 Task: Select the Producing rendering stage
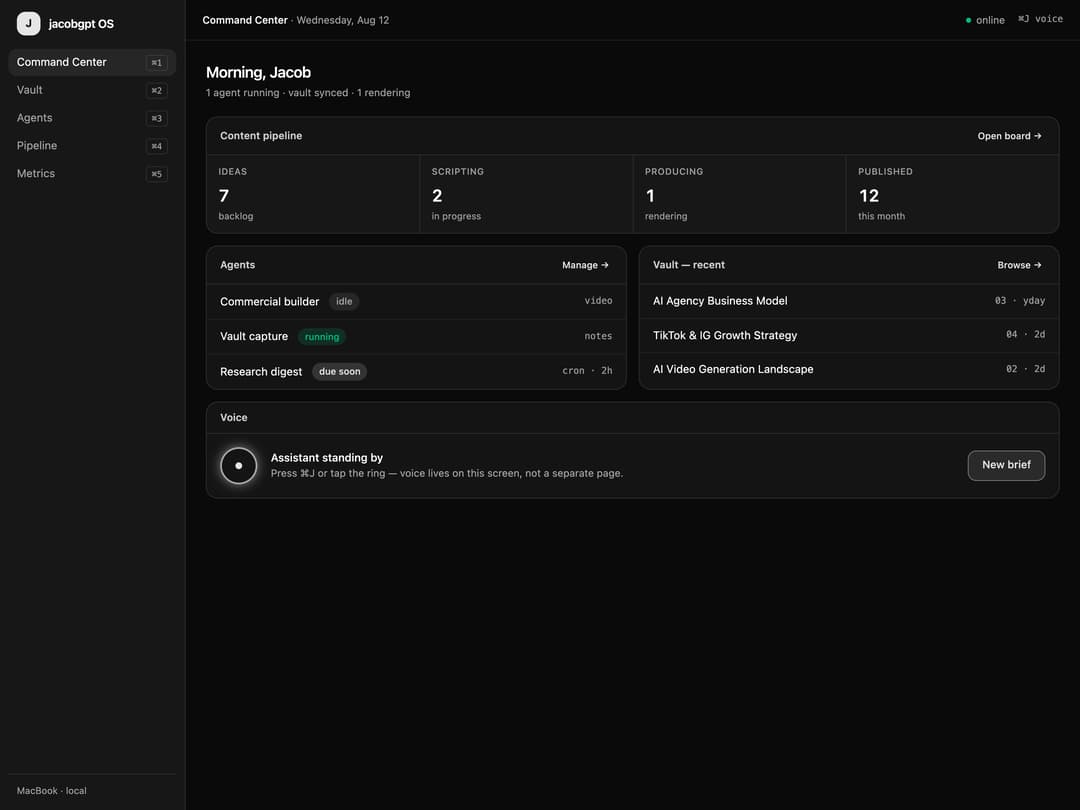pos(739,194)
